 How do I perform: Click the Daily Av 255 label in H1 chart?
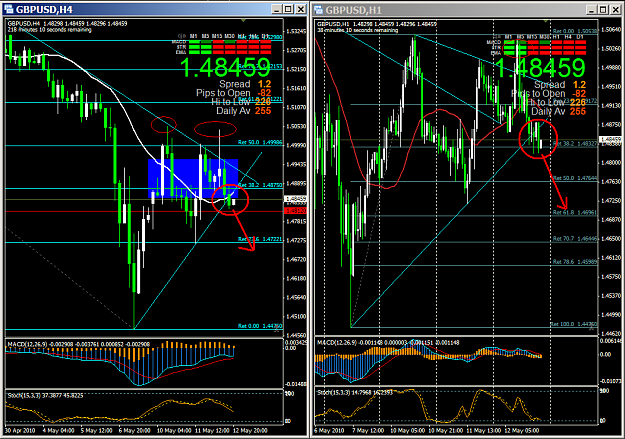tap(558, 111)
